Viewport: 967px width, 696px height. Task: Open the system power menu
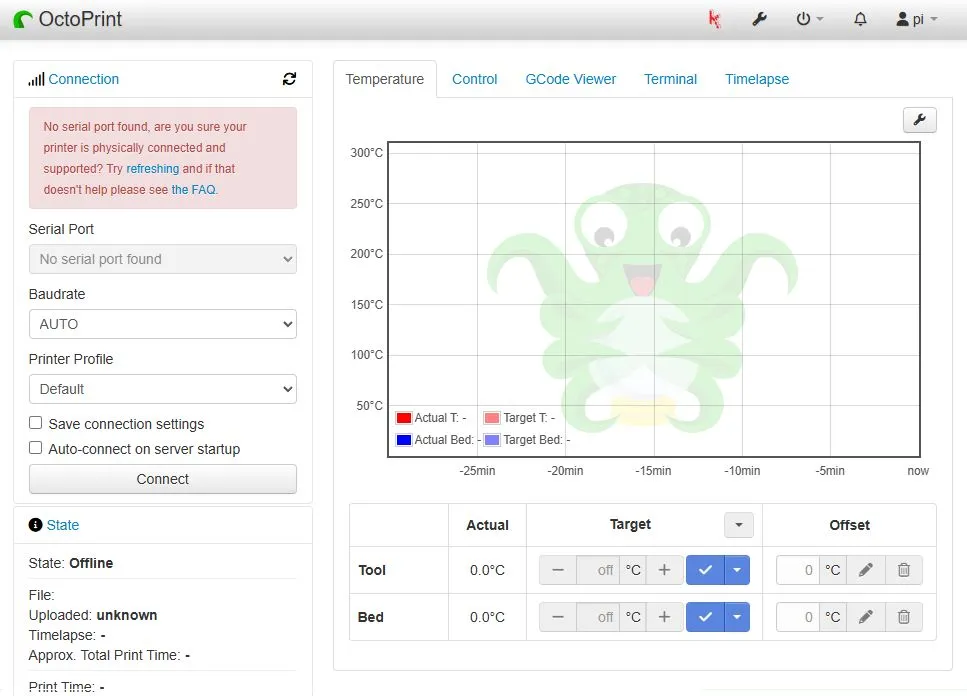tap(809, 19)
